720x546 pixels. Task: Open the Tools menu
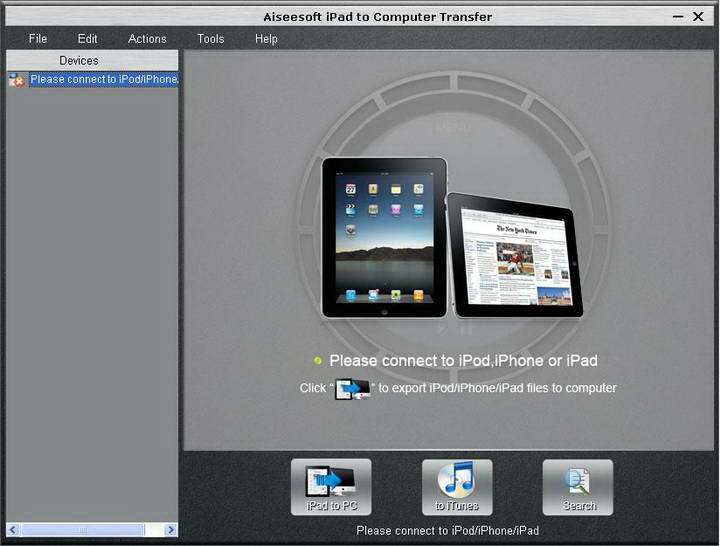pos(211,39)
